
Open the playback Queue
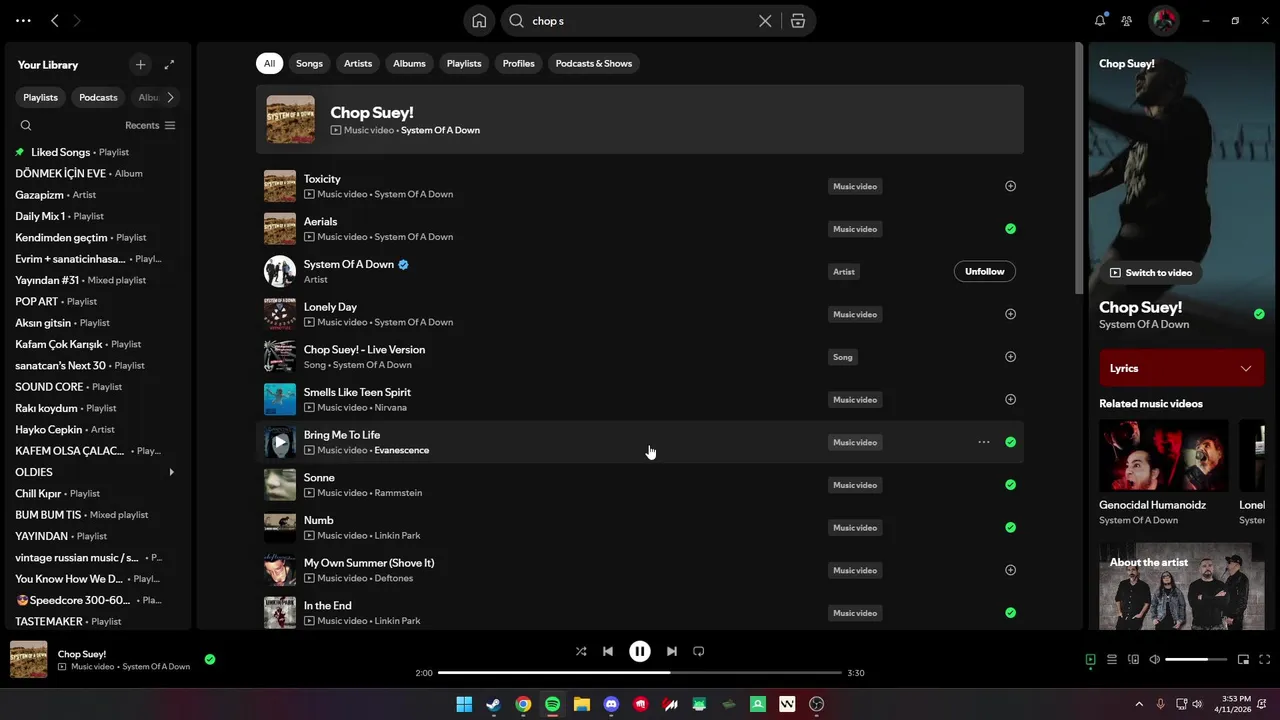pyautogui.click(x=1112, y=660)
